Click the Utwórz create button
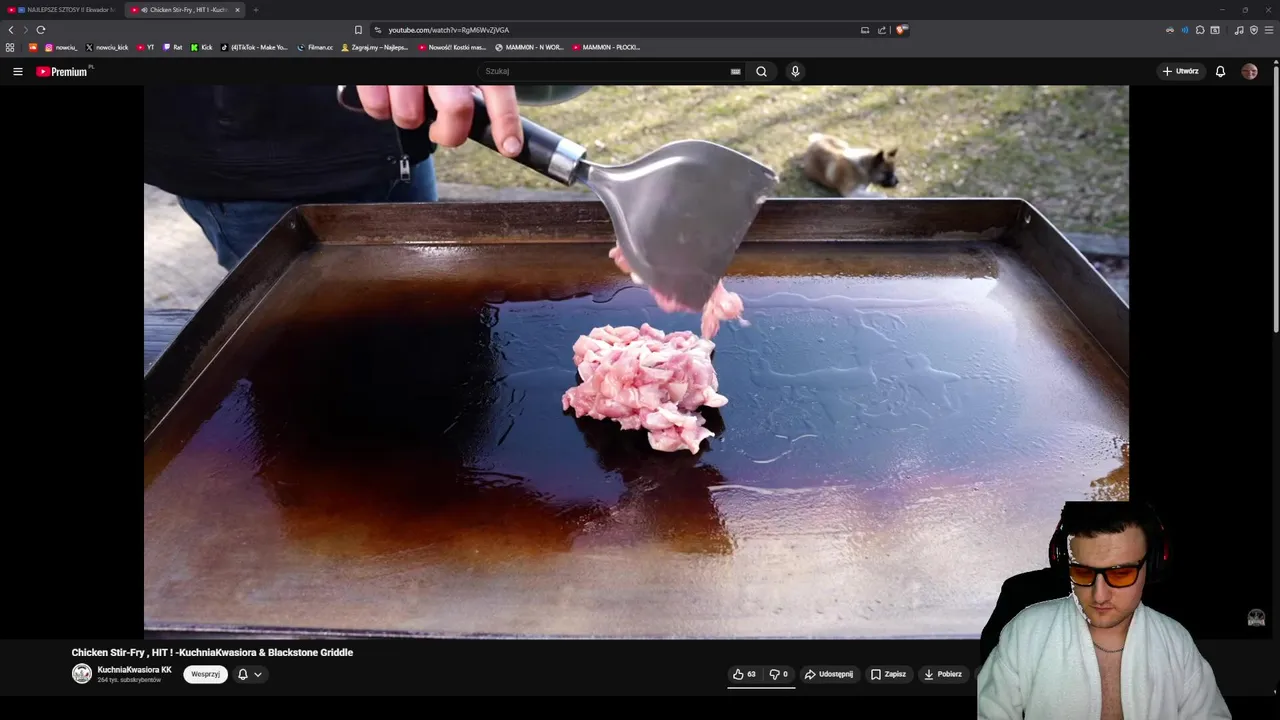This screenshot has width=1280, height=720. (1180, 72)
